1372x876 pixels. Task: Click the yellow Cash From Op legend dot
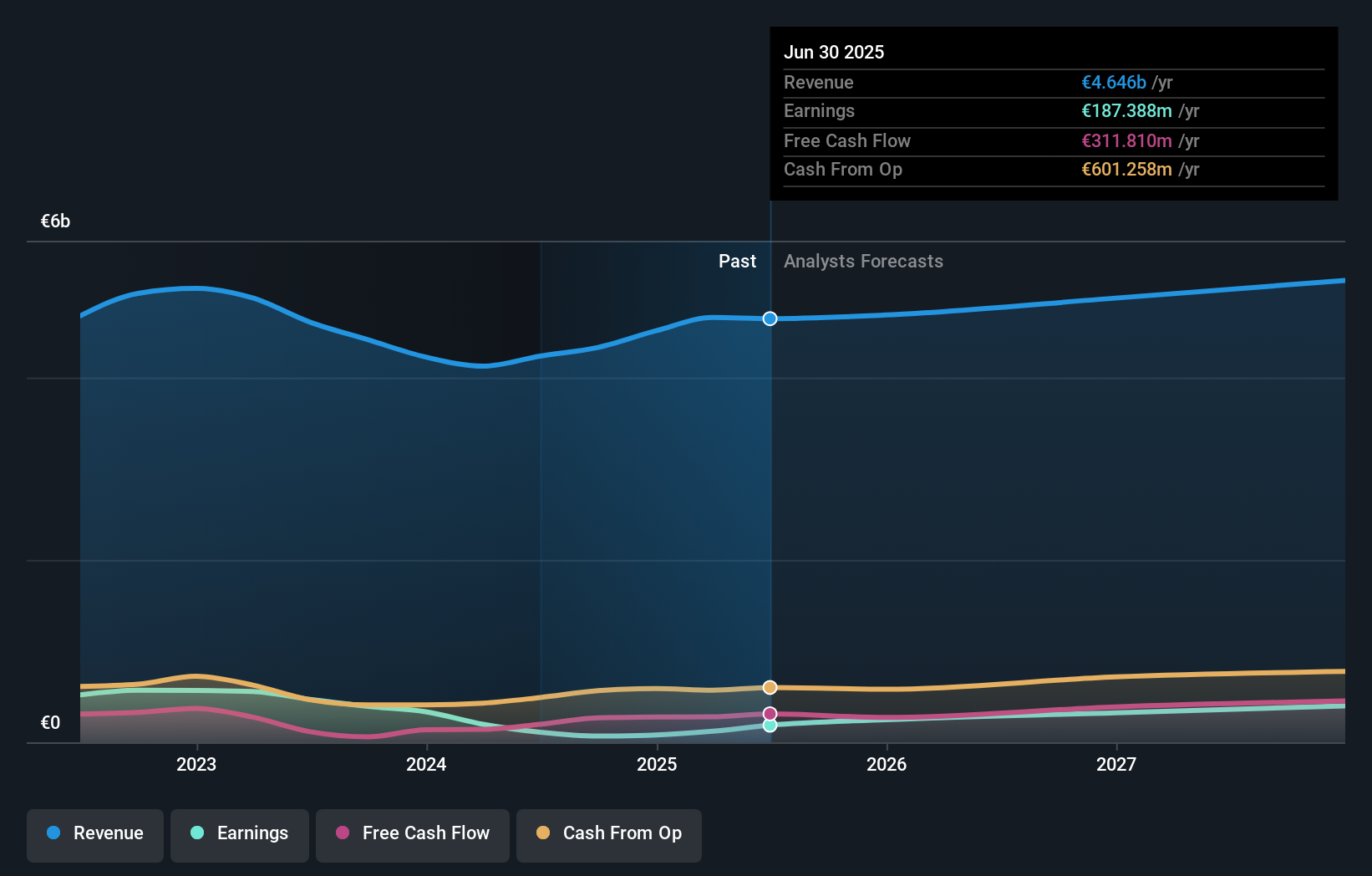pyautogui.click(x=545, y=833)
